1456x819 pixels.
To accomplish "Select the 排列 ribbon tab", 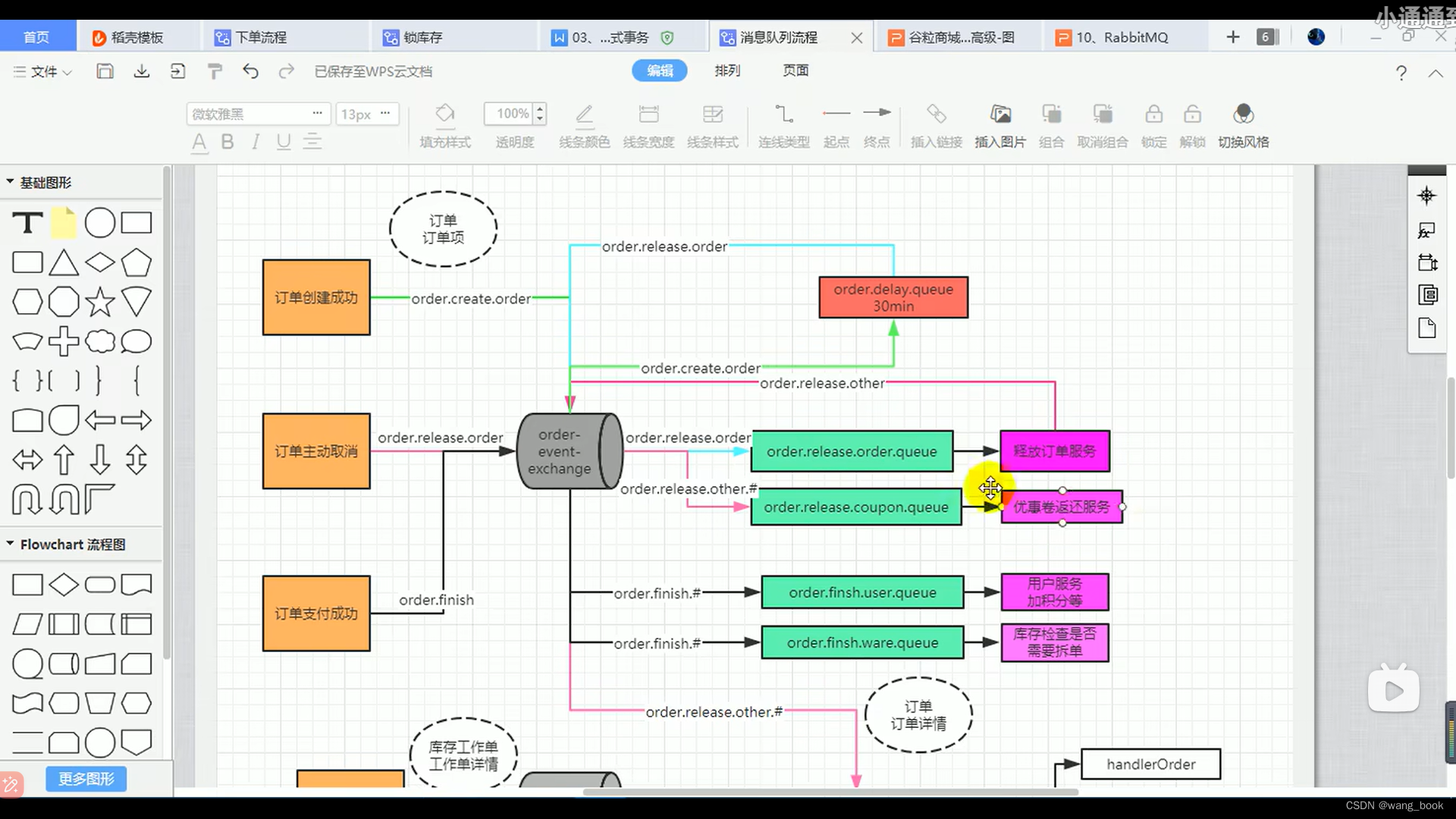I will point(727,71).
